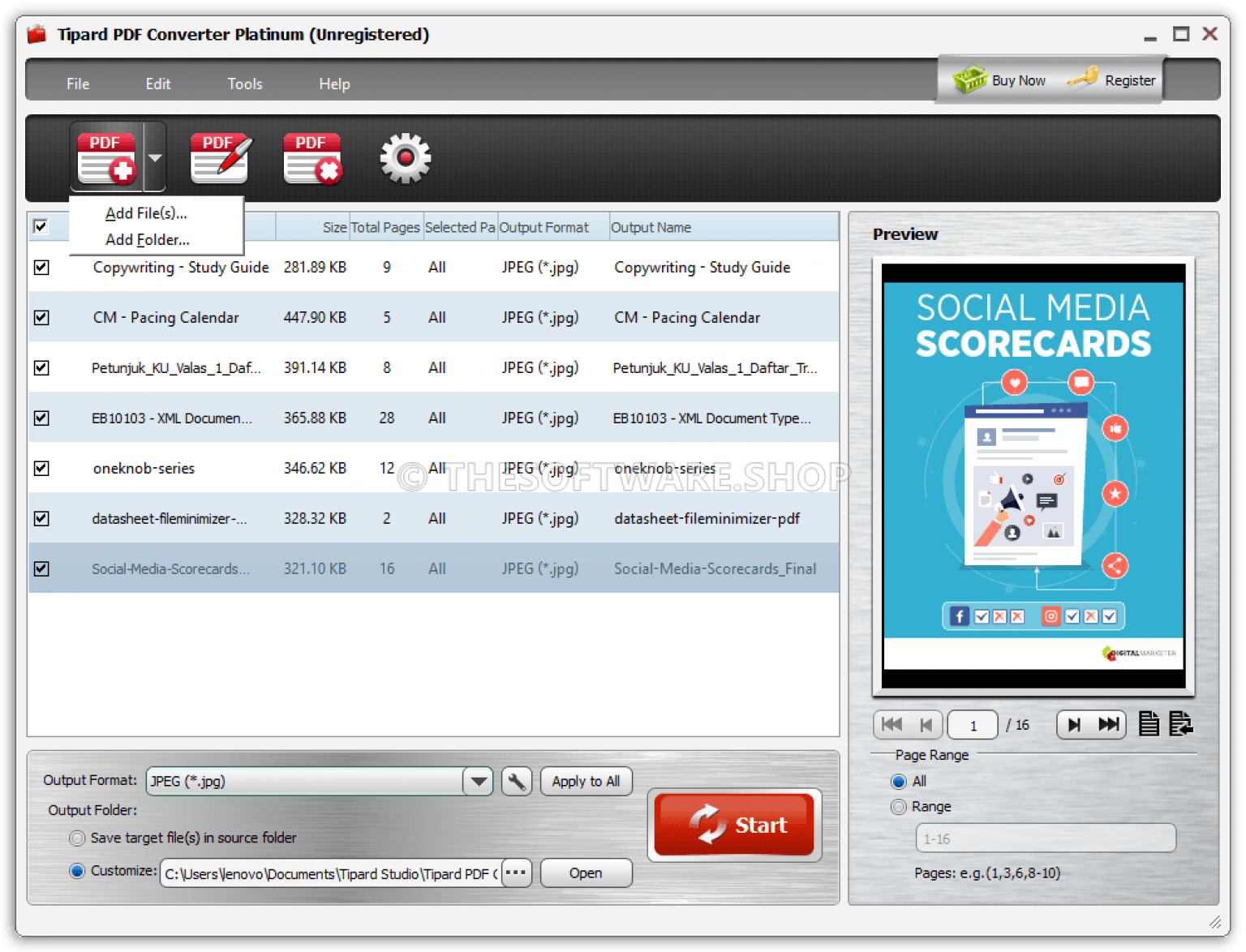The width and height of the screenshot is (1246, 952).
Task: Click in the page range 1-16 field
Action: [x=1046, y=838]
